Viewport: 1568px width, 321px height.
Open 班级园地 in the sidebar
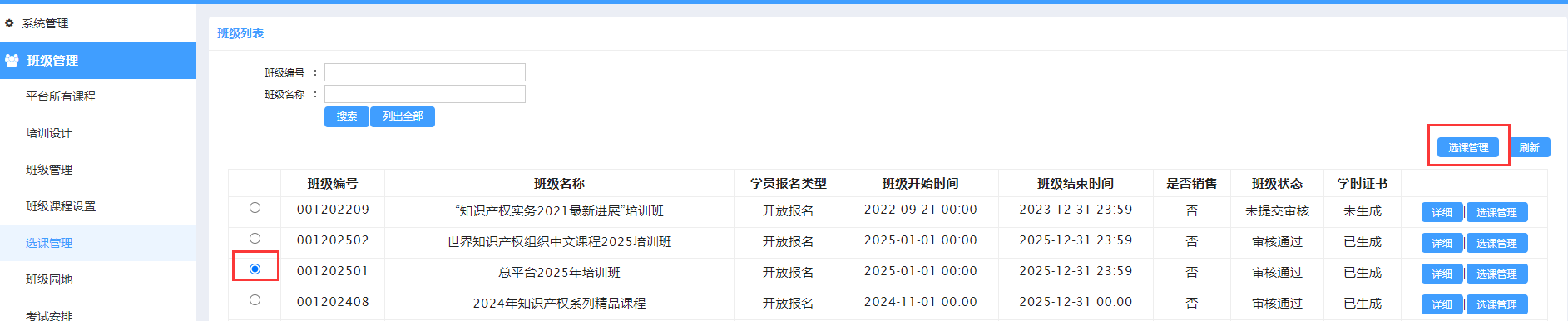49,279
